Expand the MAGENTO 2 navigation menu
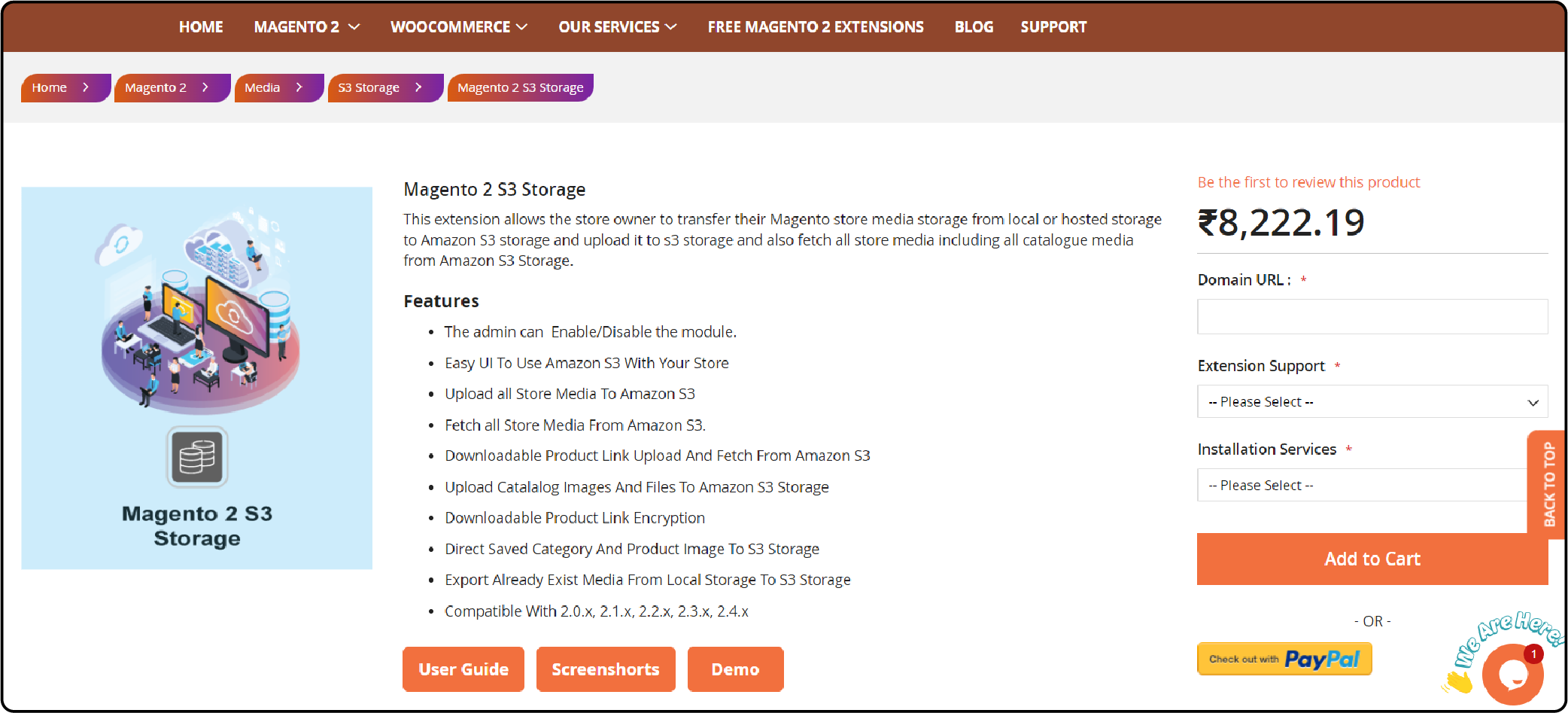1568x713 pixels. (307, 27)
